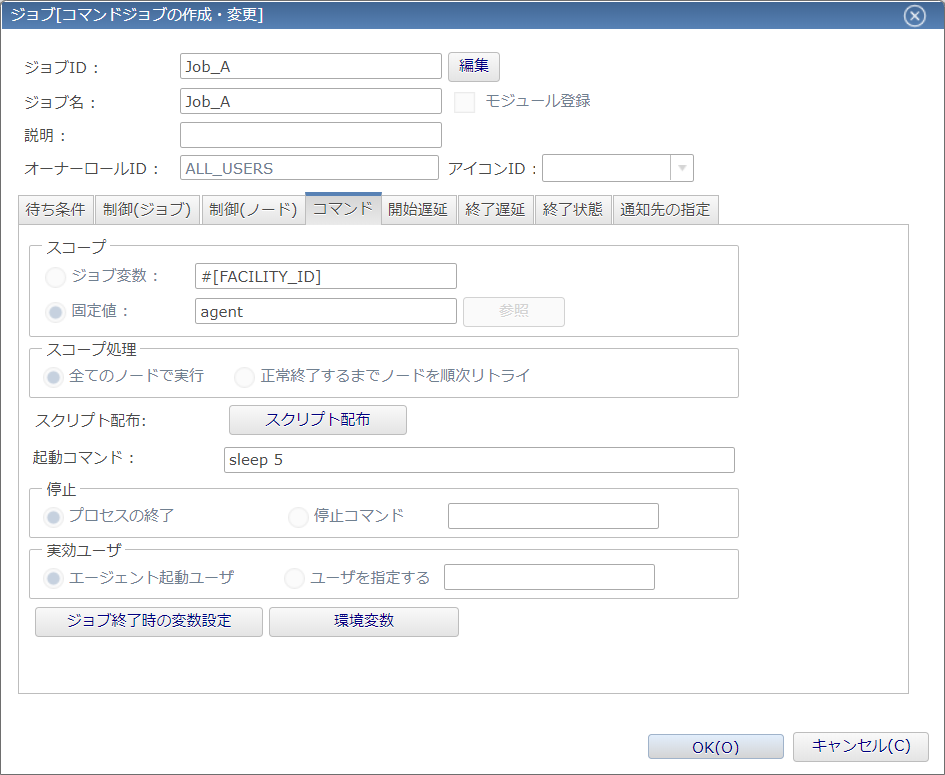Select the ユーザを指定する radio button

(x=294, y=579)
